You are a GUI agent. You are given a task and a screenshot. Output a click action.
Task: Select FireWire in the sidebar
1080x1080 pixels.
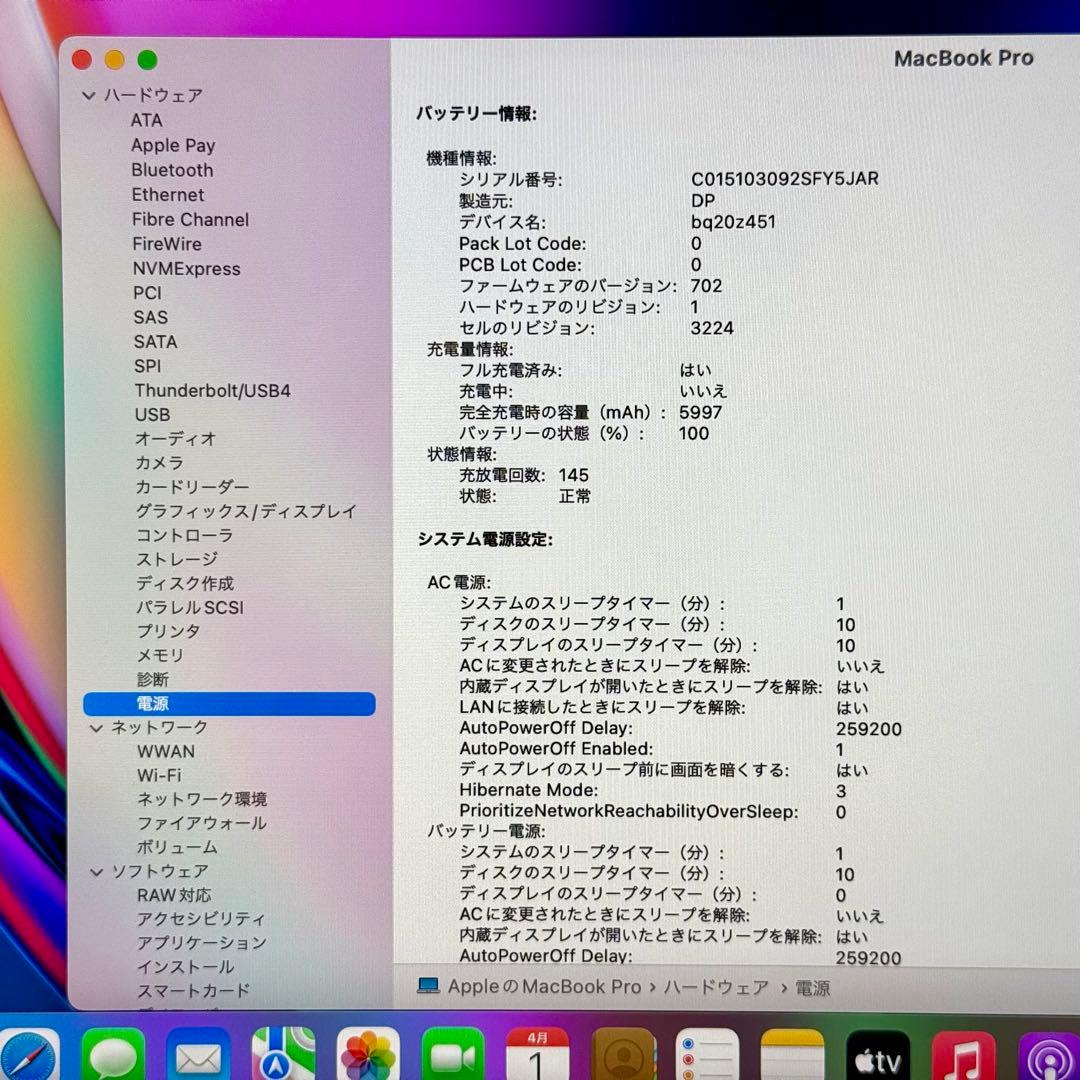(167, 244)
